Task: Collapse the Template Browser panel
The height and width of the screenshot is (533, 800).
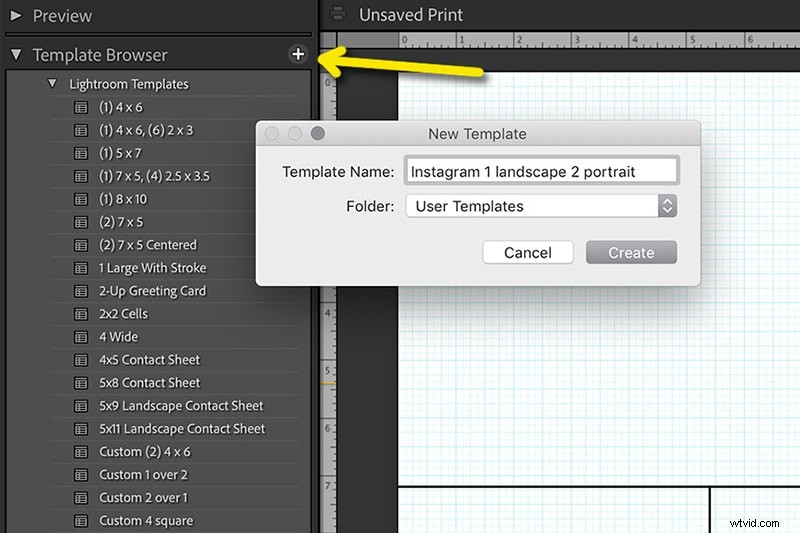Action: tap(16, 54)
